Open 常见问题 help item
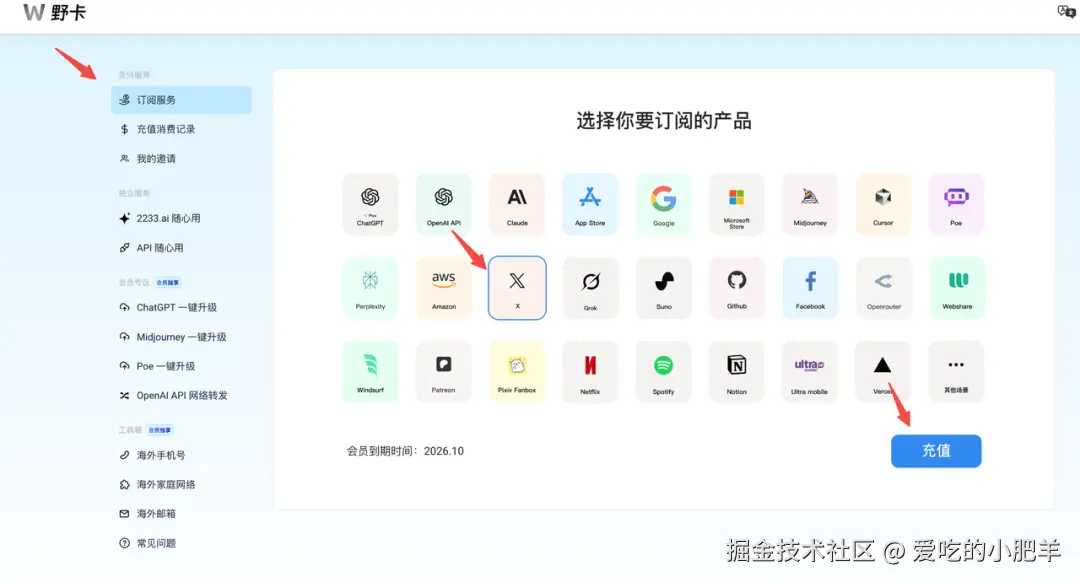The image size is (1080, 583). [181, 543]
